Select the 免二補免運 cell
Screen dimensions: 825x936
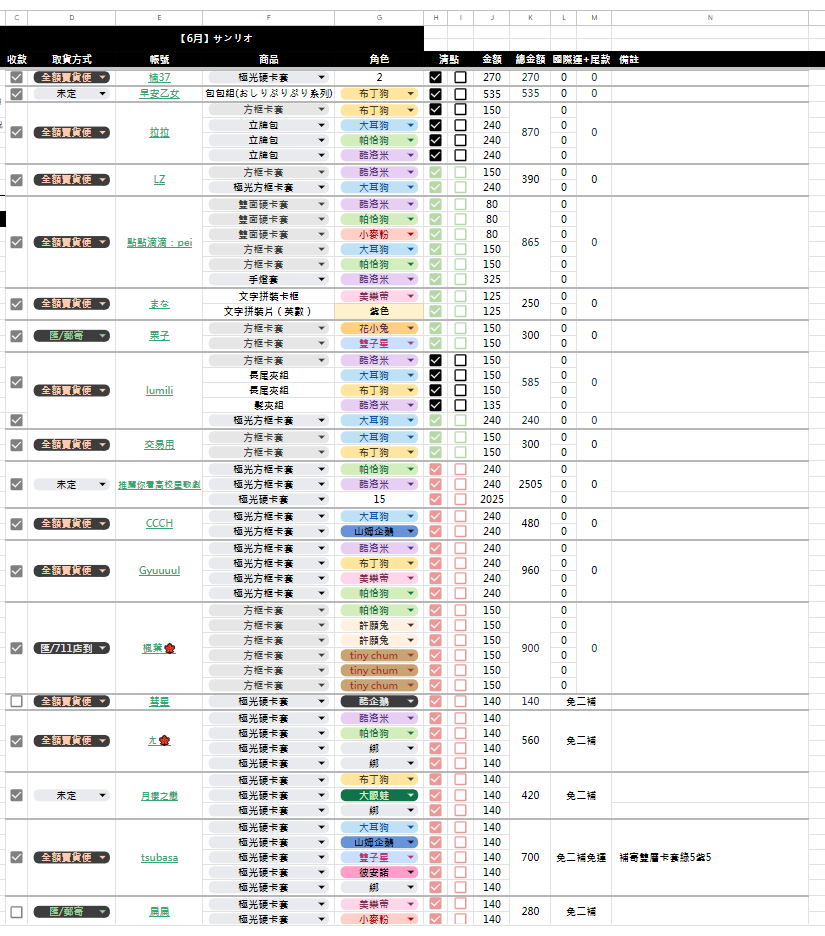[x=581, y=858]
